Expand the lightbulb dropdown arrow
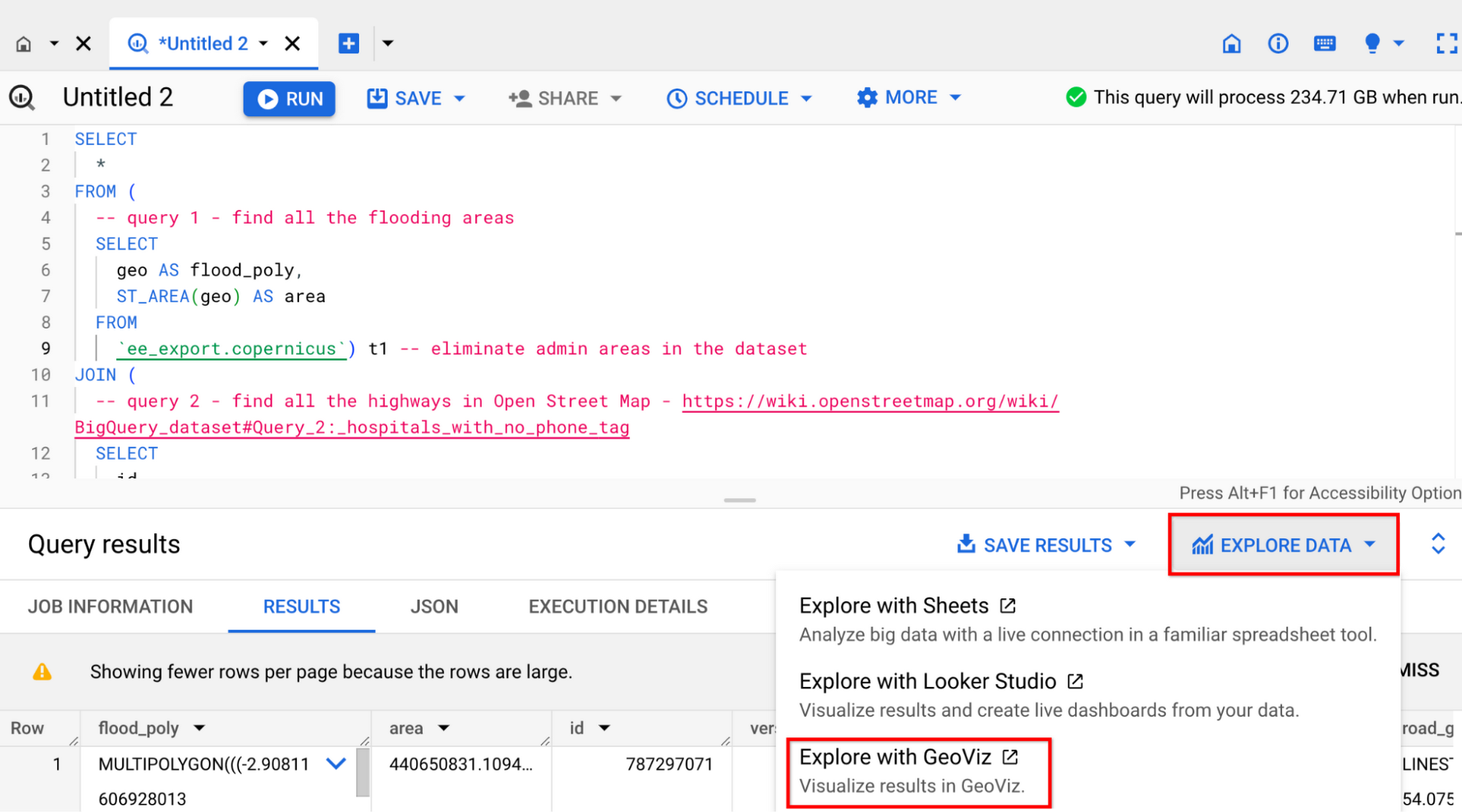 pyautogui.click(x=1399, y=44)
